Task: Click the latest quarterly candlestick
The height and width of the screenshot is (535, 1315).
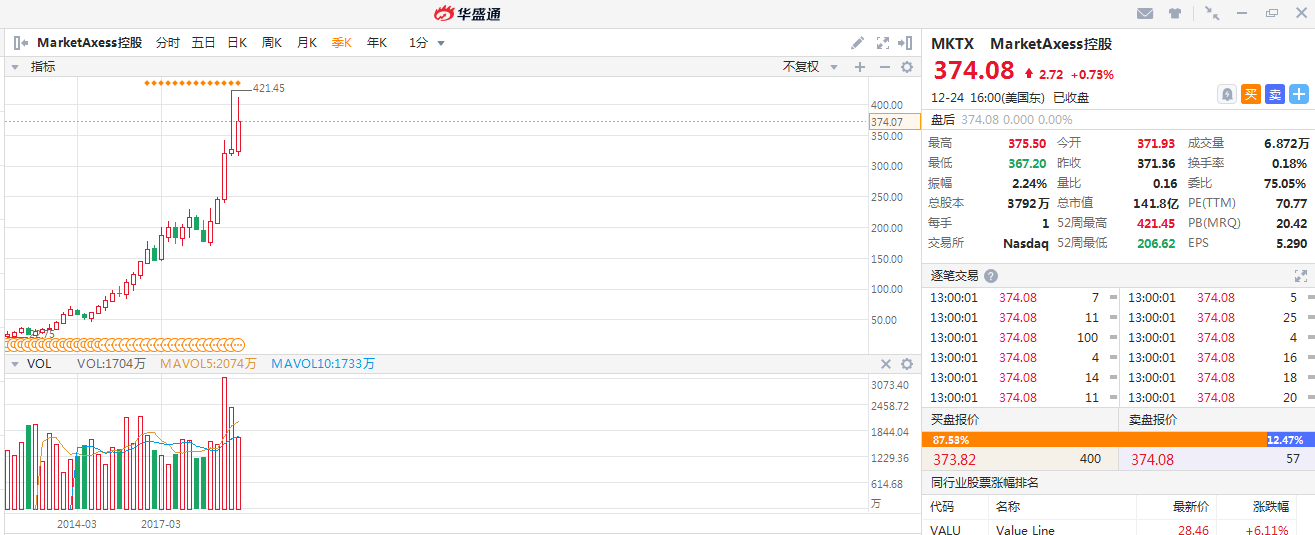Action: point(238,125)
